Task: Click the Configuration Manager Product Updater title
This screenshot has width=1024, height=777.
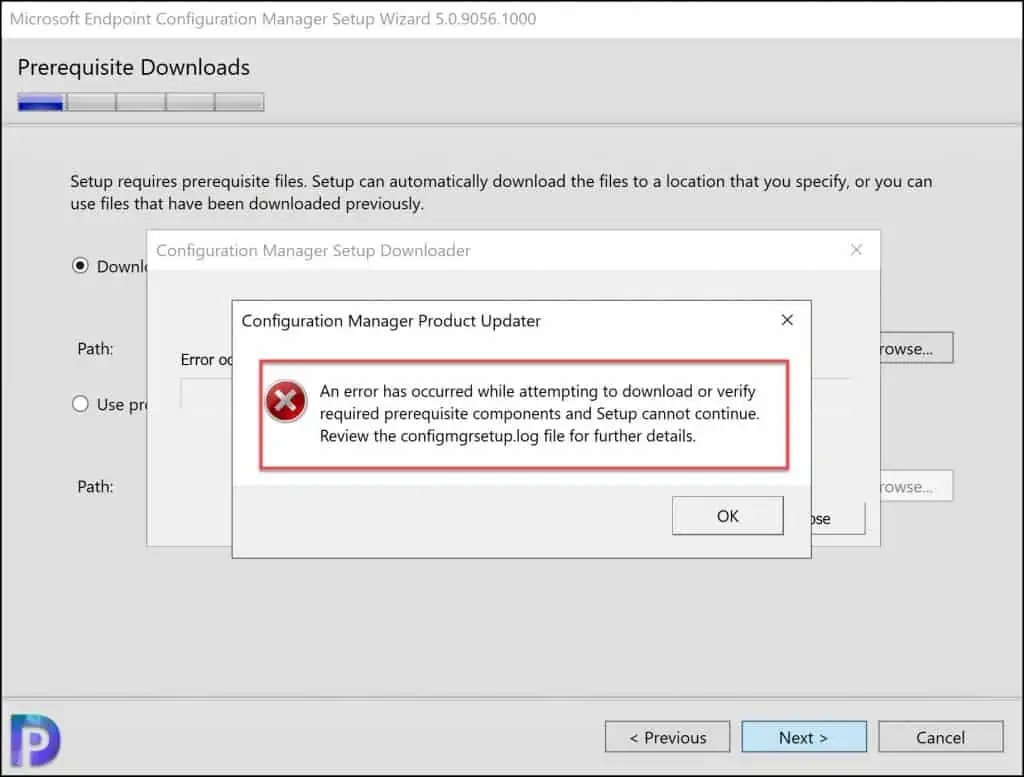Action: click(391, 321)
